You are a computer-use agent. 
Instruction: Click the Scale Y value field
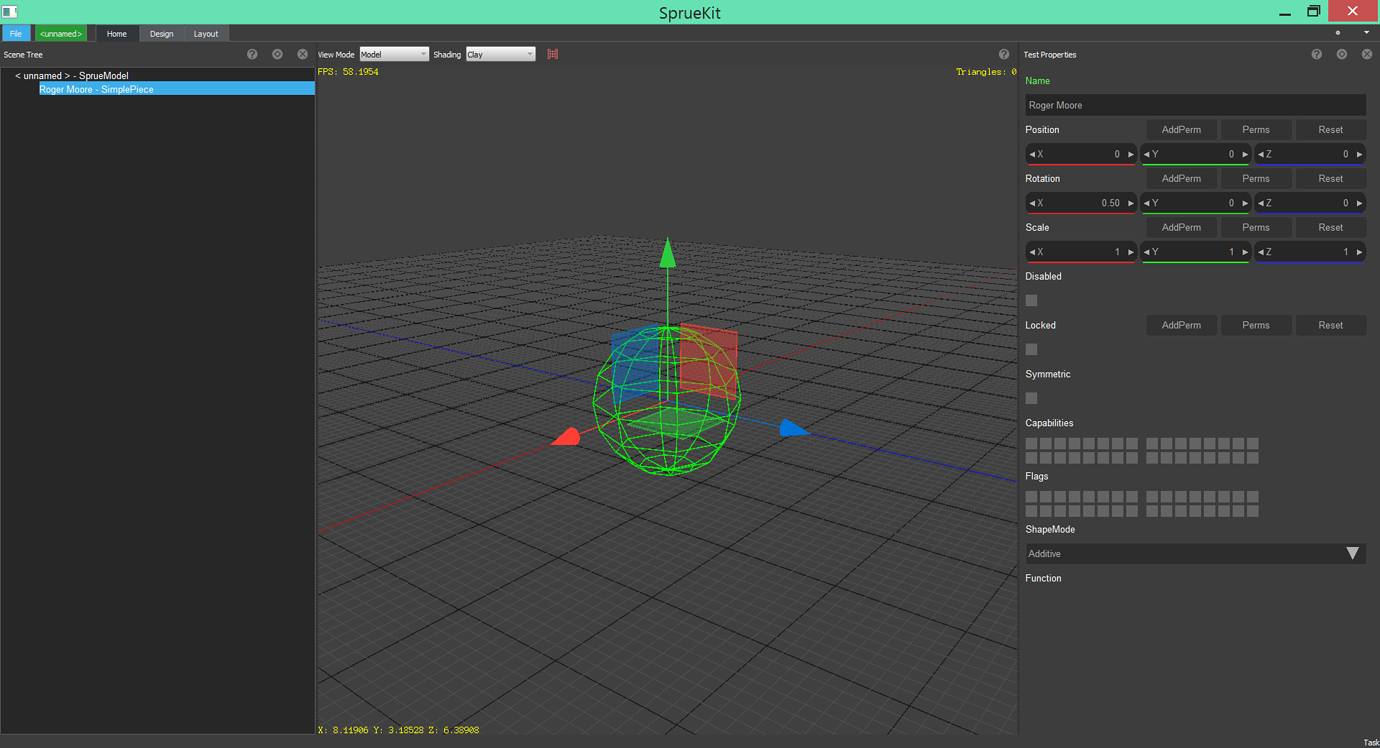click(1195, 252)
